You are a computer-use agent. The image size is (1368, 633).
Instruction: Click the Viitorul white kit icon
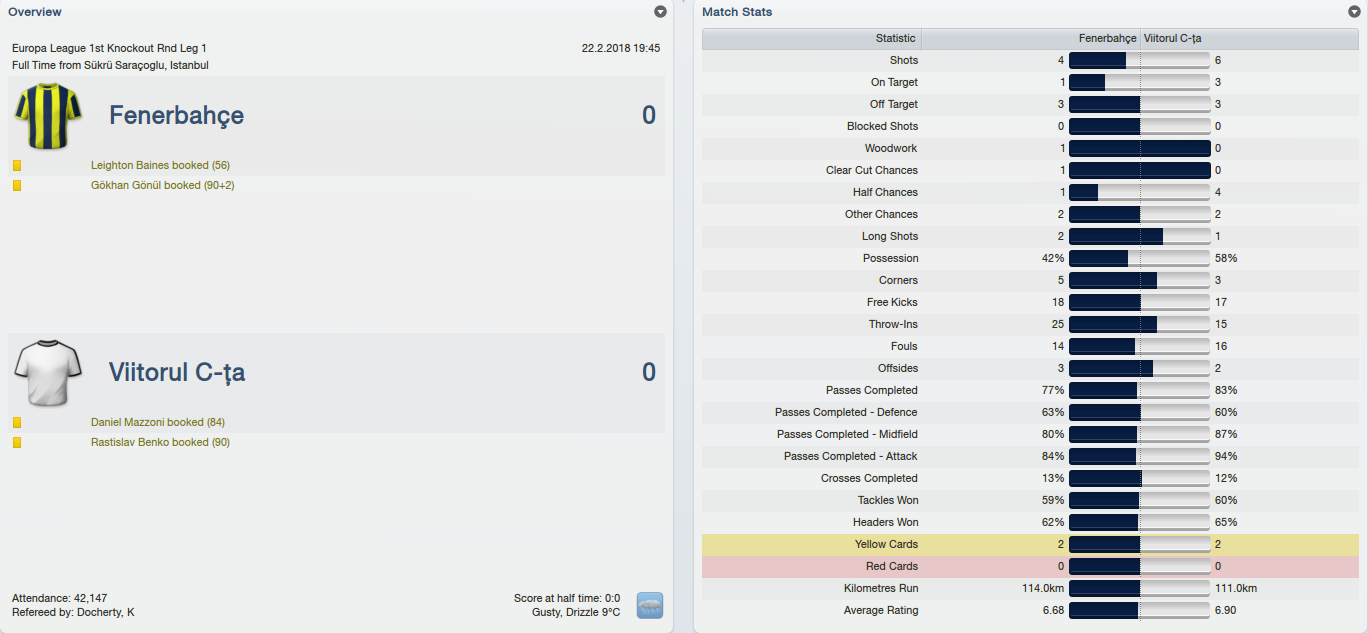[x=47, y=372]
